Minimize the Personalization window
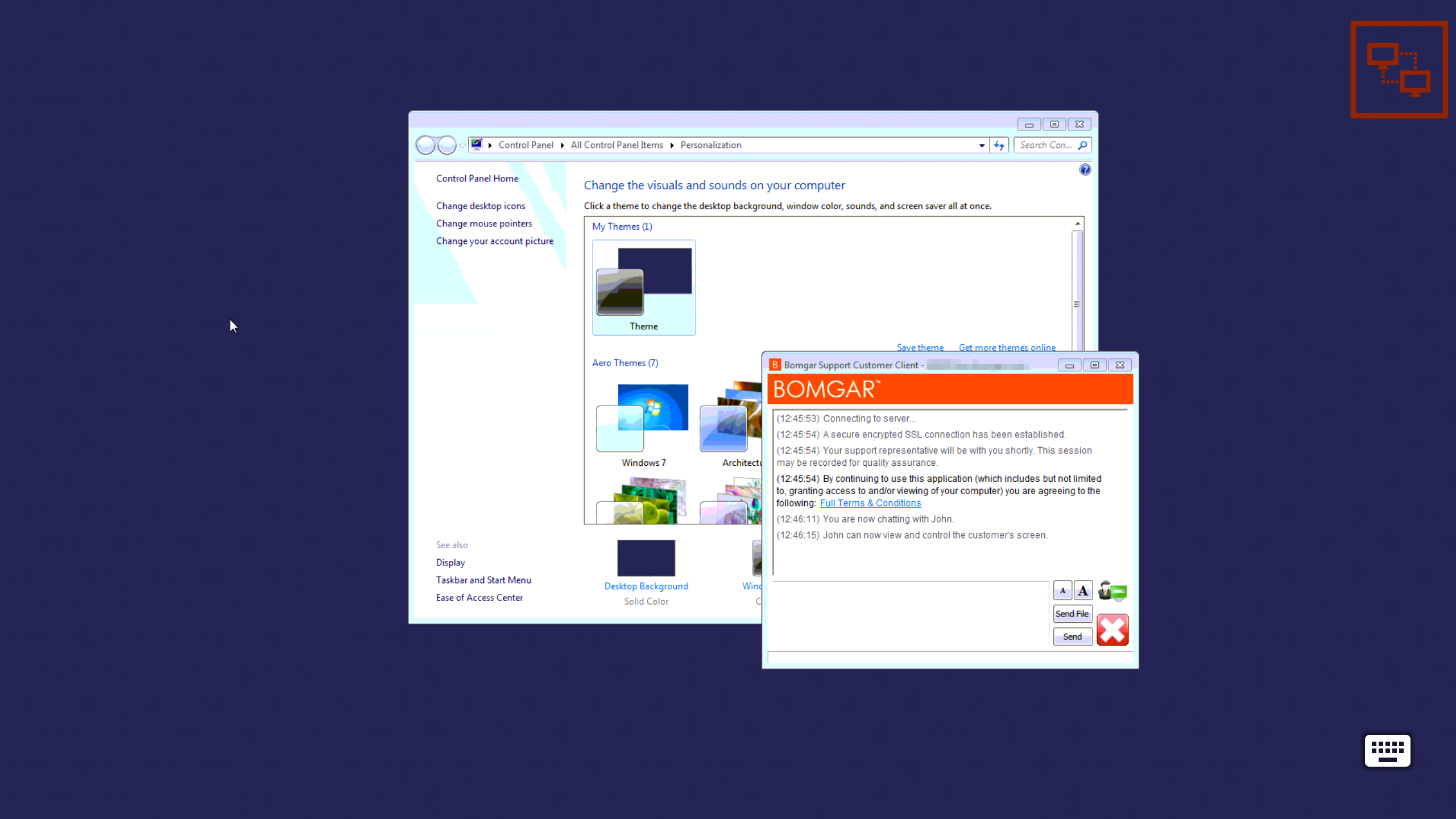 coord(1029,125)
